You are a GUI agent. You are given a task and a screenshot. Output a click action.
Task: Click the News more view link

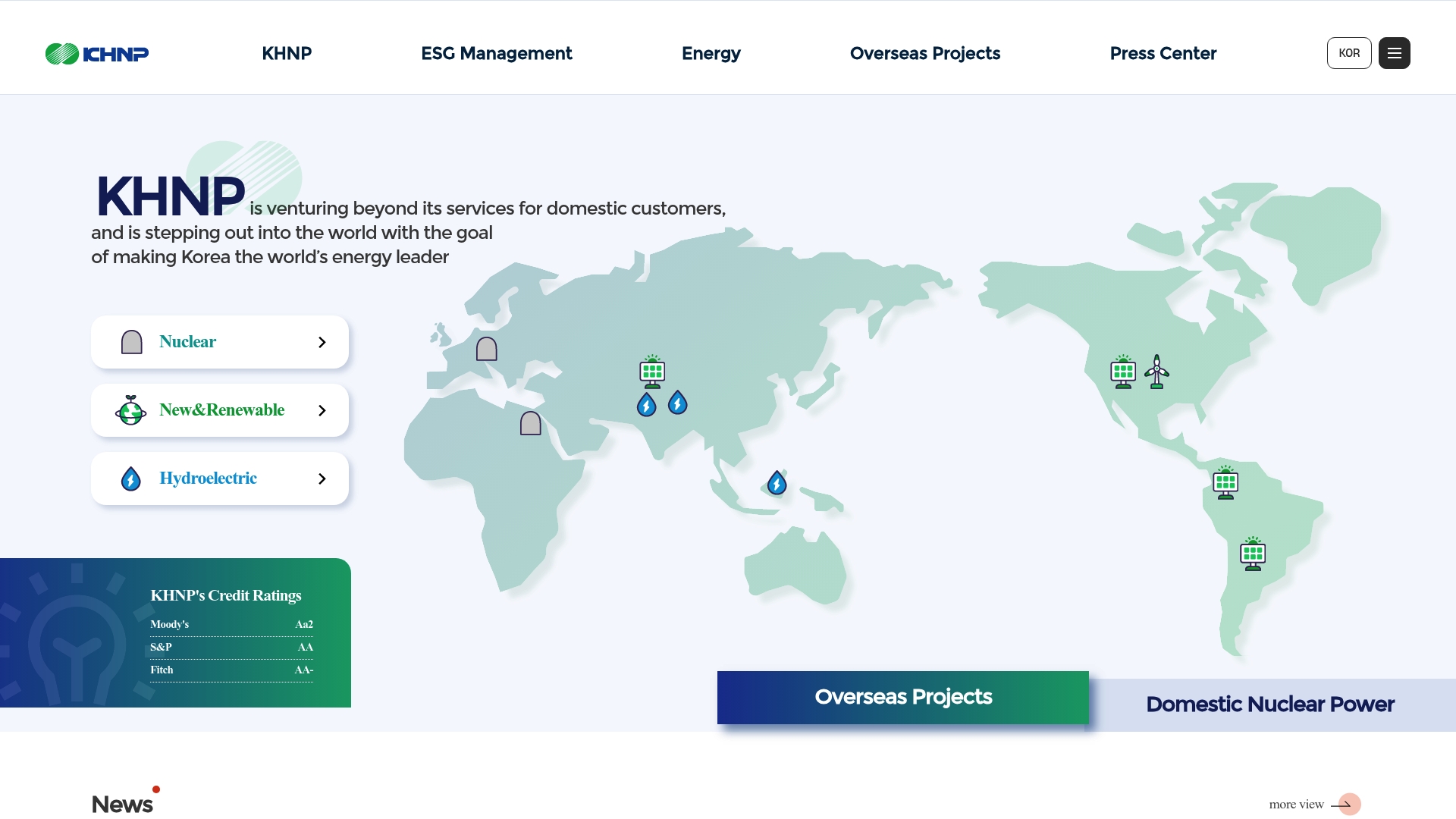(1313, 805)
